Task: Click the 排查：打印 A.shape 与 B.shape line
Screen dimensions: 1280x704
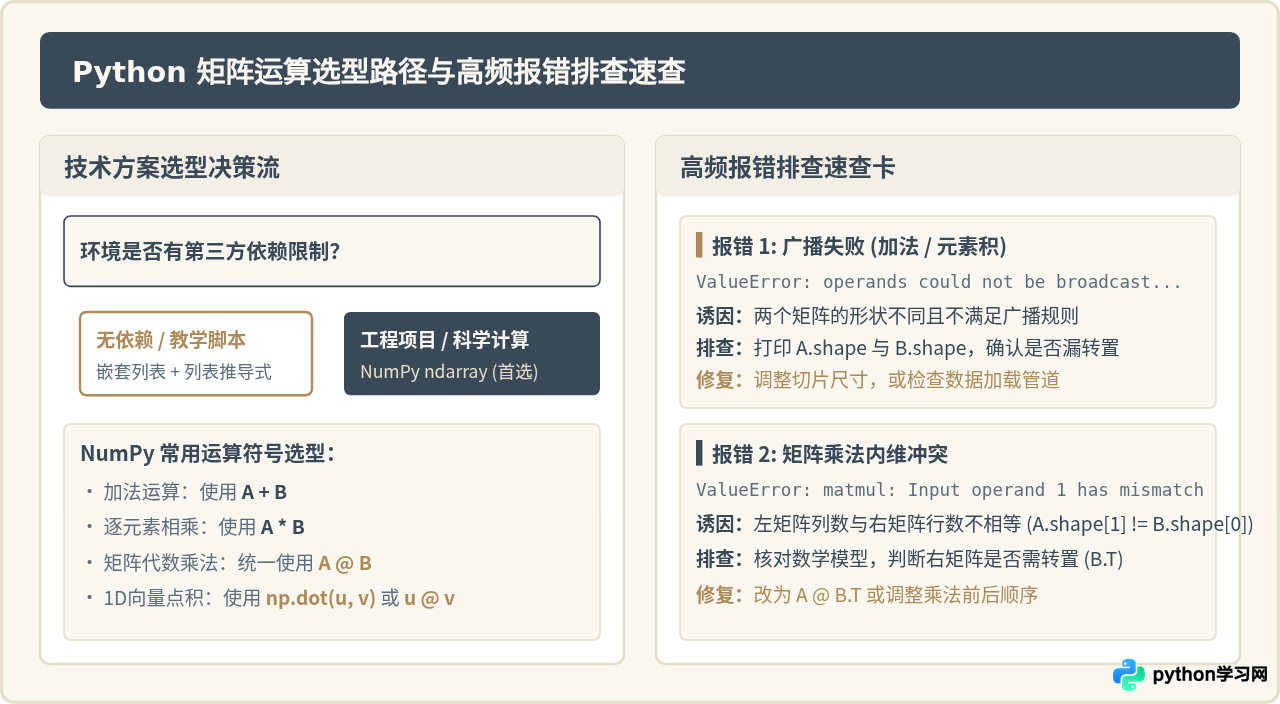Action: pyautogui.click(x=907, y=348)
